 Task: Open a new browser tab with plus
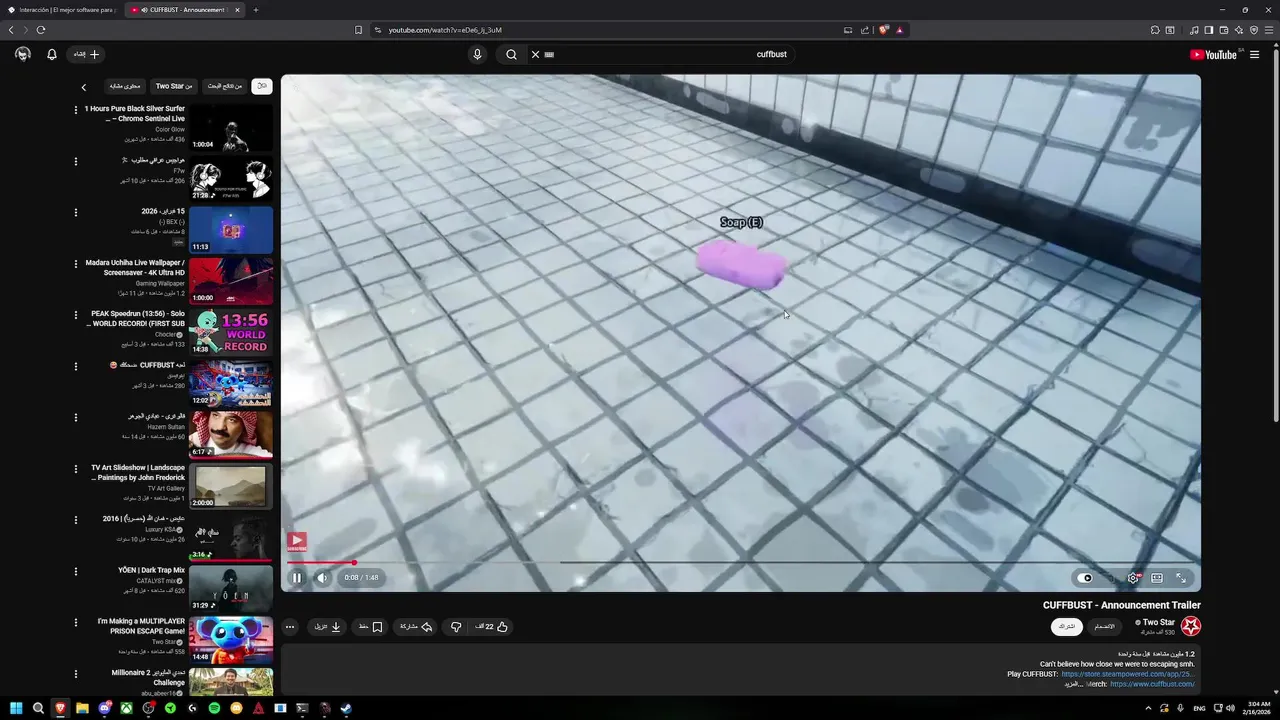click(x=256, y=10)
